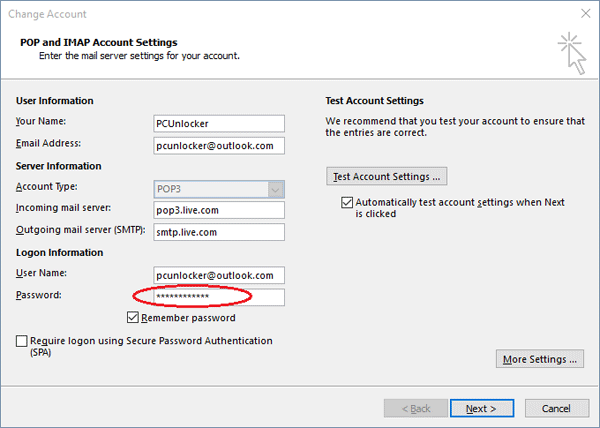The width and height of the screenshot is (600, 428).
Task: Edit the Outgoing mail server SMTP field
Action: click(x=214, y=231)
